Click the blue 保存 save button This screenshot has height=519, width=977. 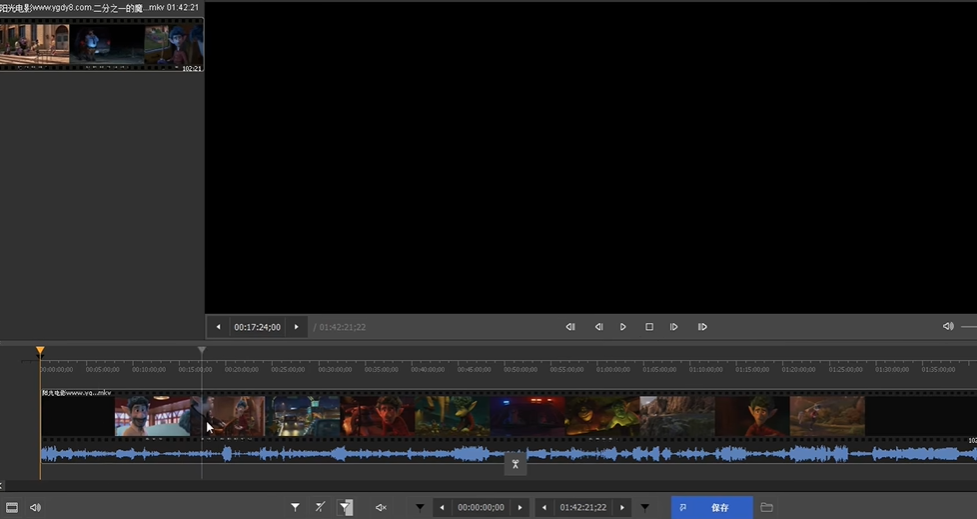[x=712, y=507]
